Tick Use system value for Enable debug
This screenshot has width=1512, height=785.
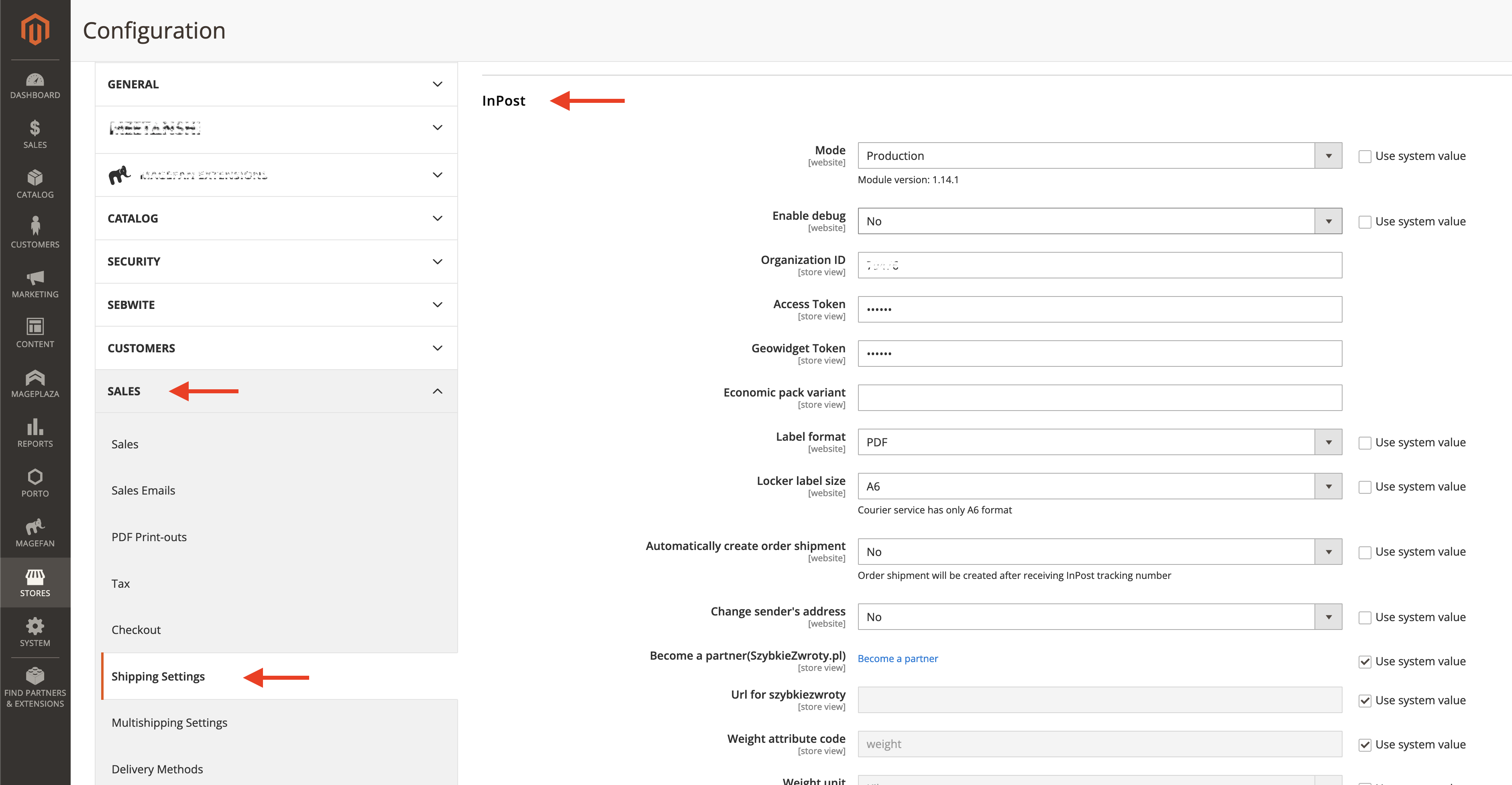click(x=1365, y=222)
